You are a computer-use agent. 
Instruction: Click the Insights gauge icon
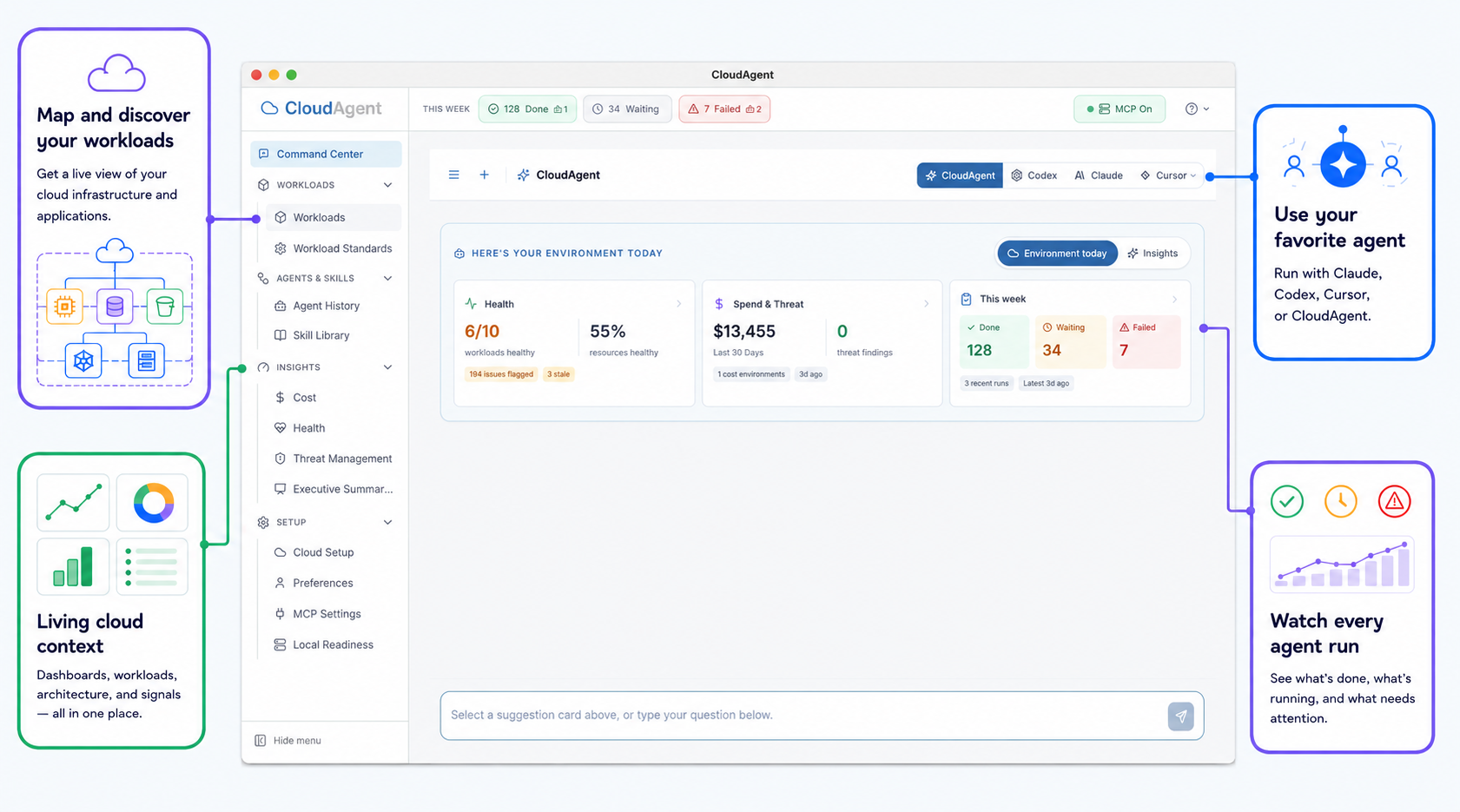(x=263, y=367)
